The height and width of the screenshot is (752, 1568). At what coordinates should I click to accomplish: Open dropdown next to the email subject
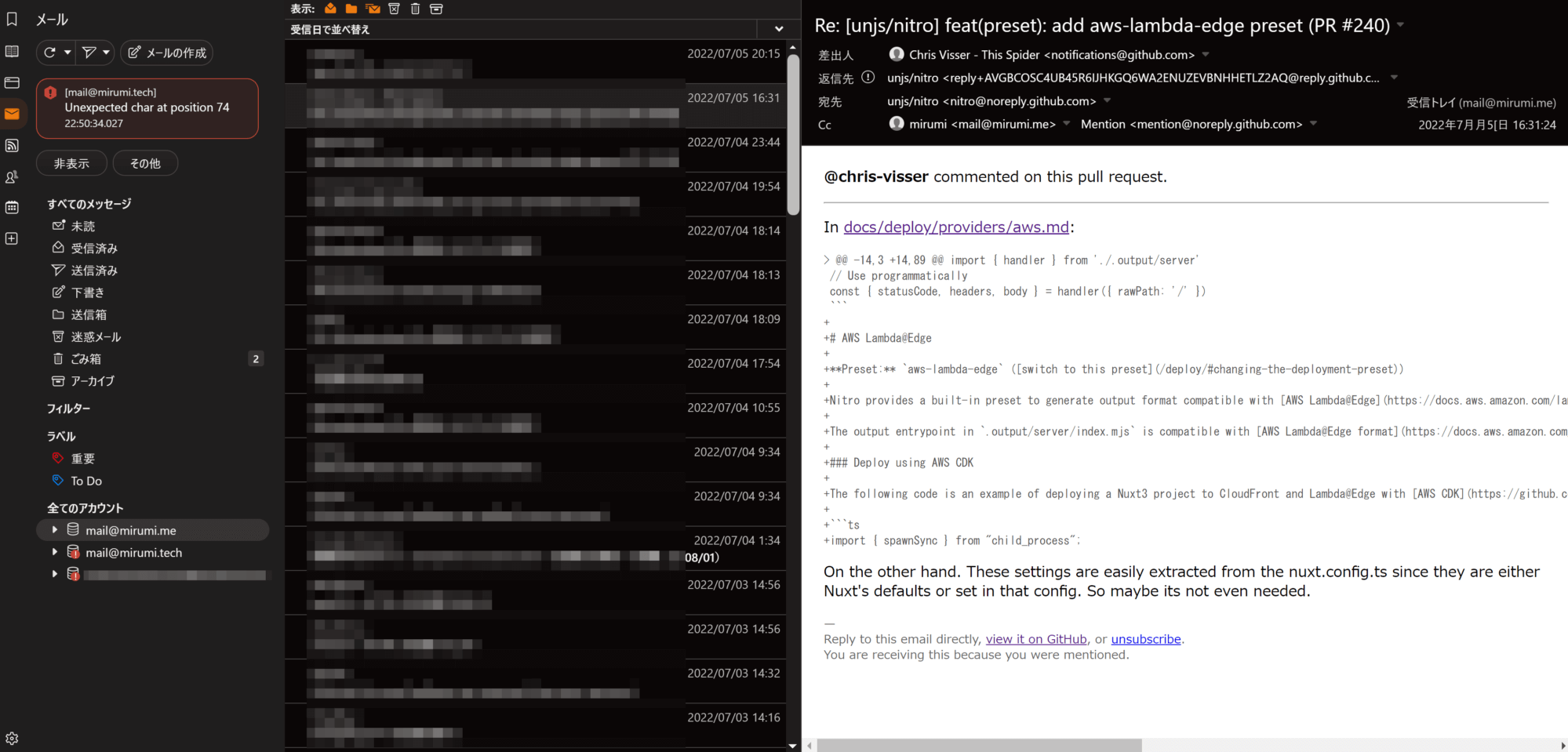click(1400, 25)
